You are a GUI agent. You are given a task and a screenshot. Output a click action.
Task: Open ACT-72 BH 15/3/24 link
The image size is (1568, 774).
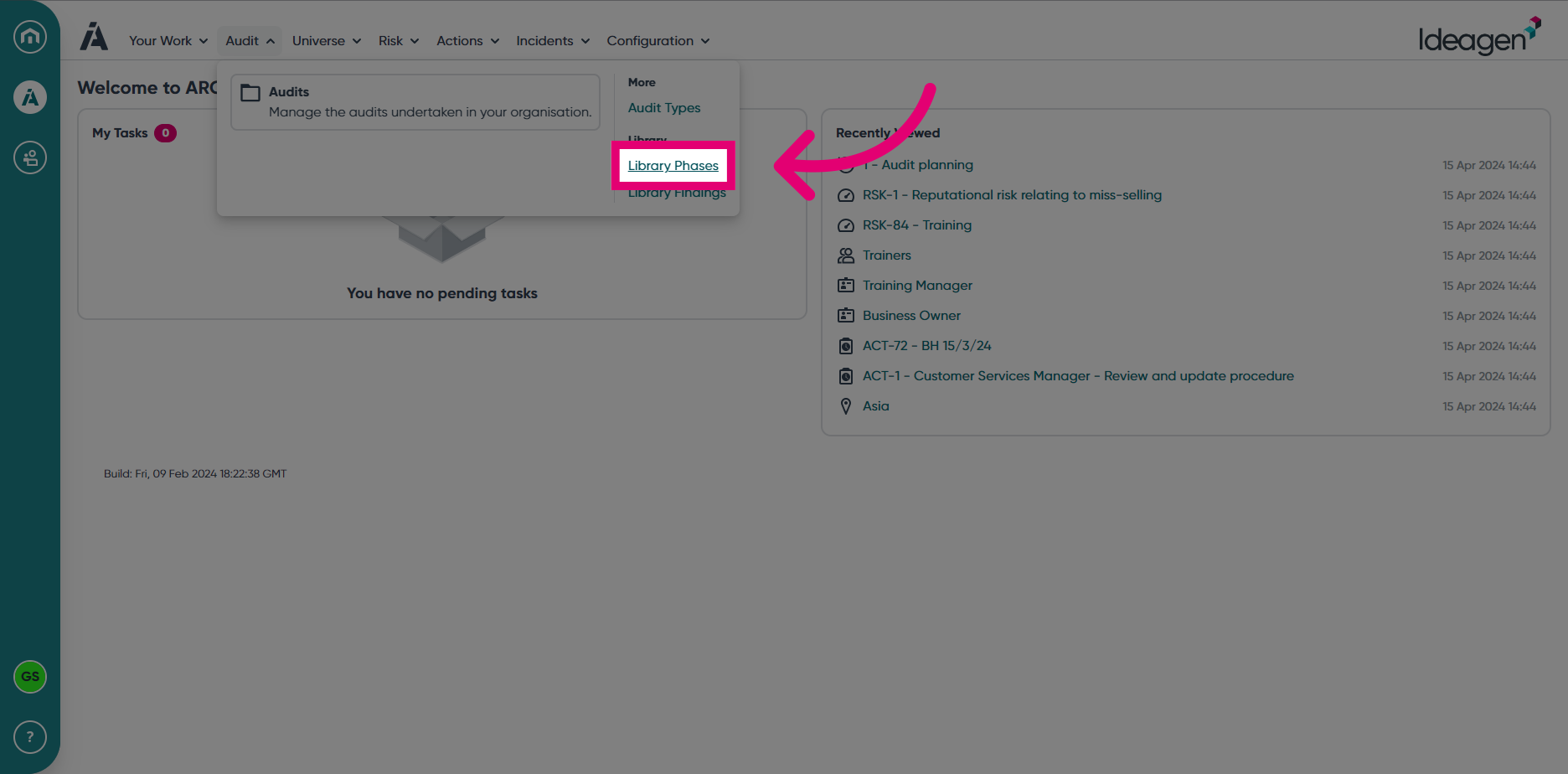(927, 346)
